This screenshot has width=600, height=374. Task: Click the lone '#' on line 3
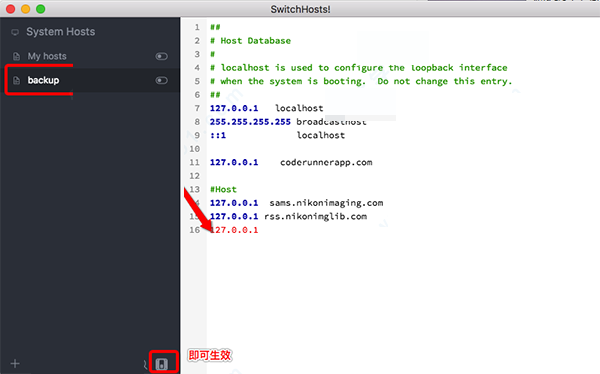pyautogui.click(x=212, y=54)
